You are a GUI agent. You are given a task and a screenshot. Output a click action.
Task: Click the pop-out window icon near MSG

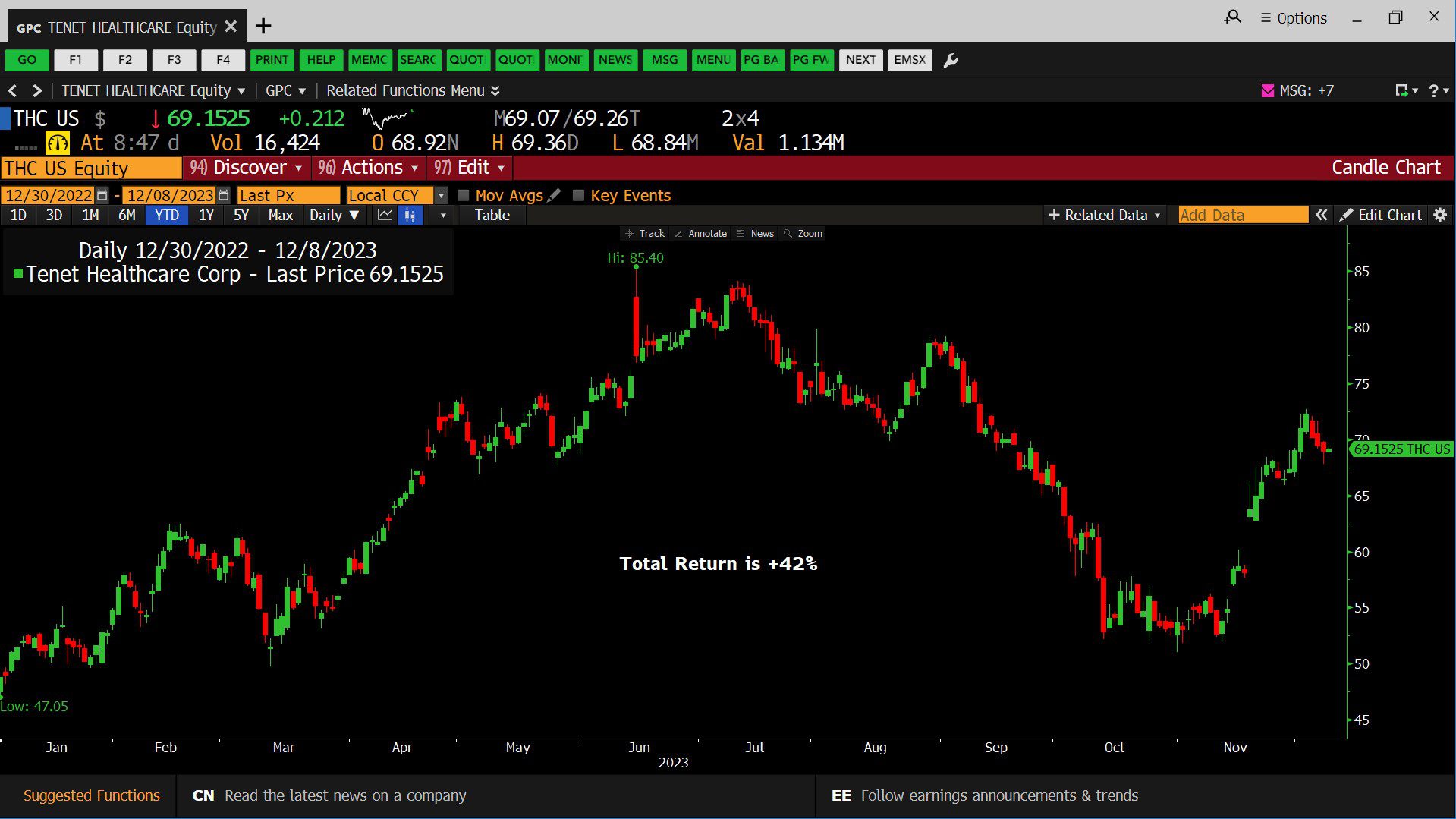pyautogui.click(x=1402, y=90)
